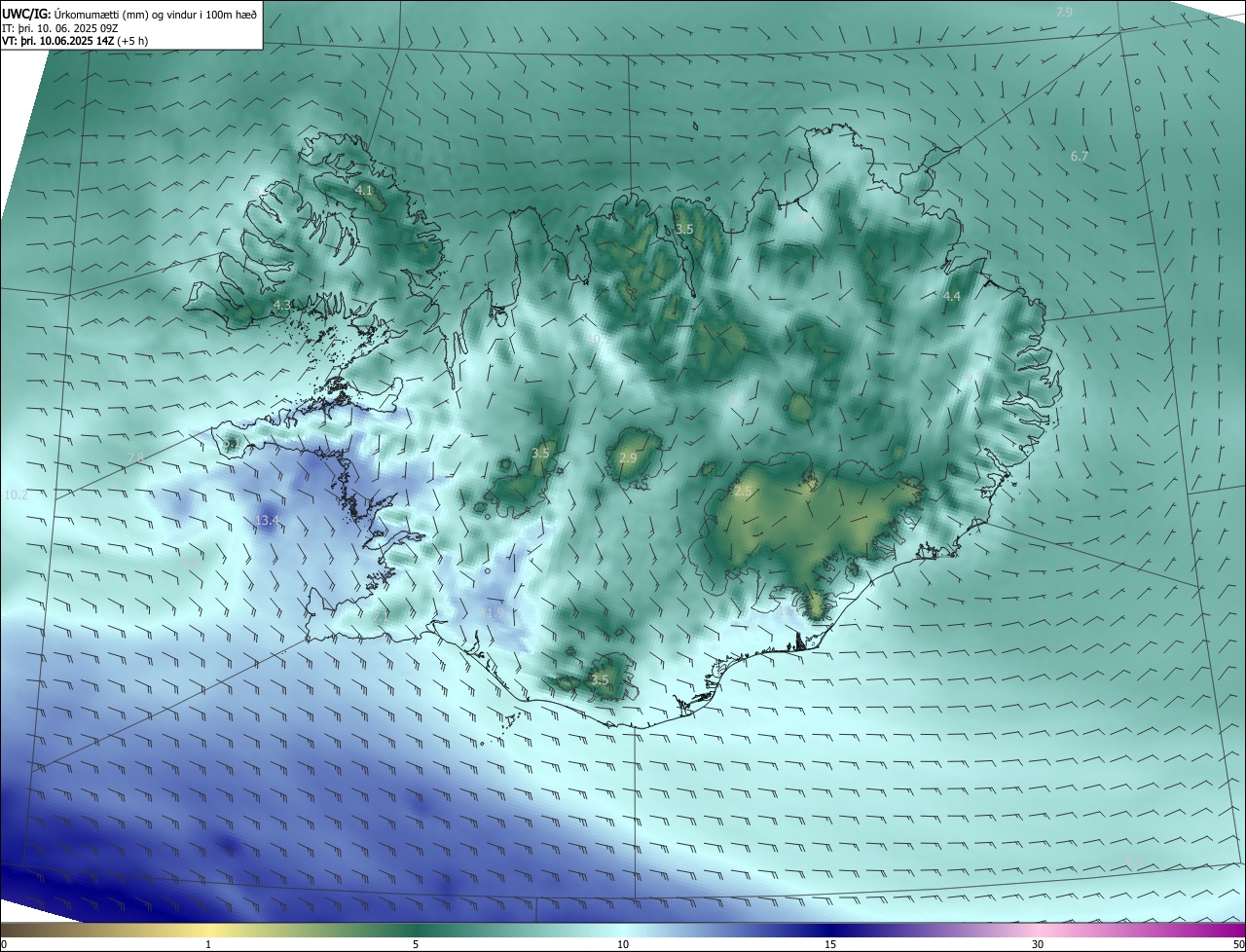Screen dimensions: 1246x952
Task: Select the 2.9 value label on Hofsjökull glacier
Action: pos(628,458)
